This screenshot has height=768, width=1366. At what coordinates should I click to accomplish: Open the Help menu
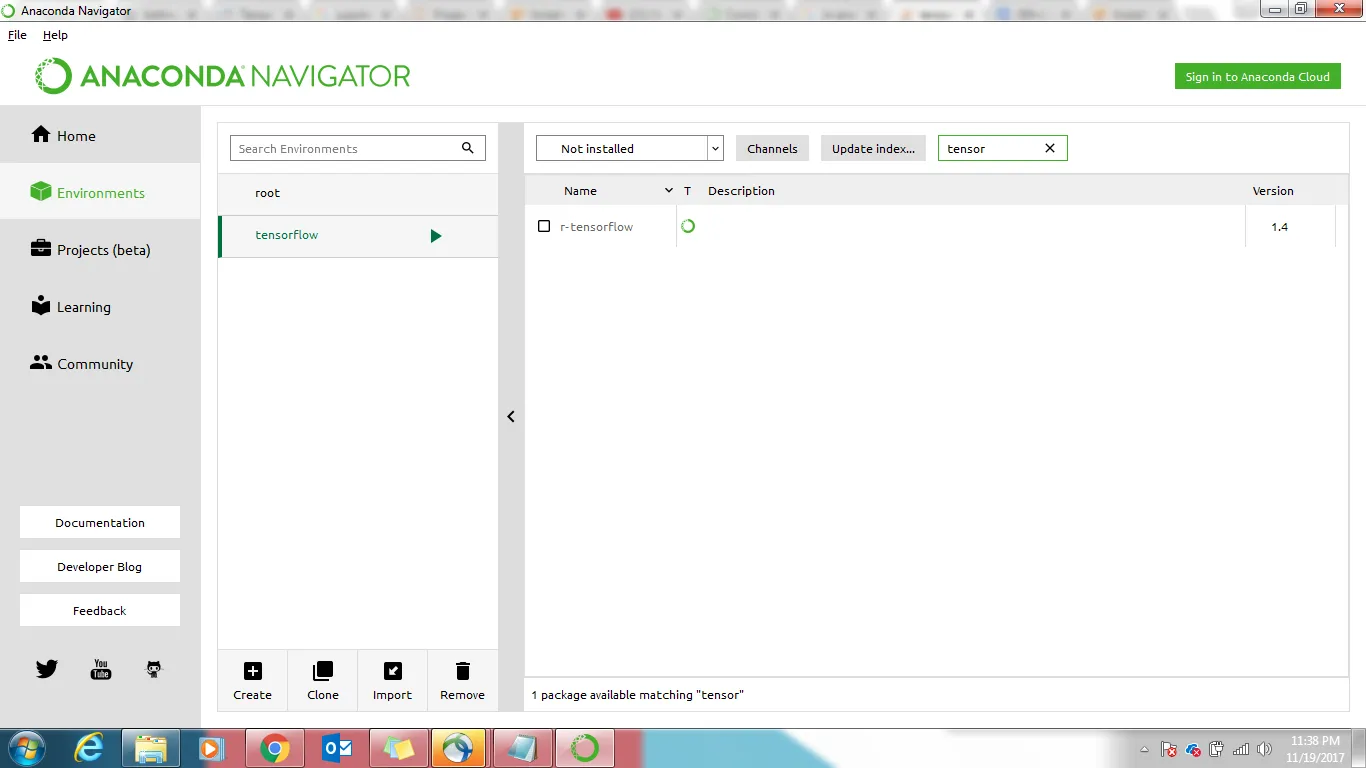tap(55, 35)
